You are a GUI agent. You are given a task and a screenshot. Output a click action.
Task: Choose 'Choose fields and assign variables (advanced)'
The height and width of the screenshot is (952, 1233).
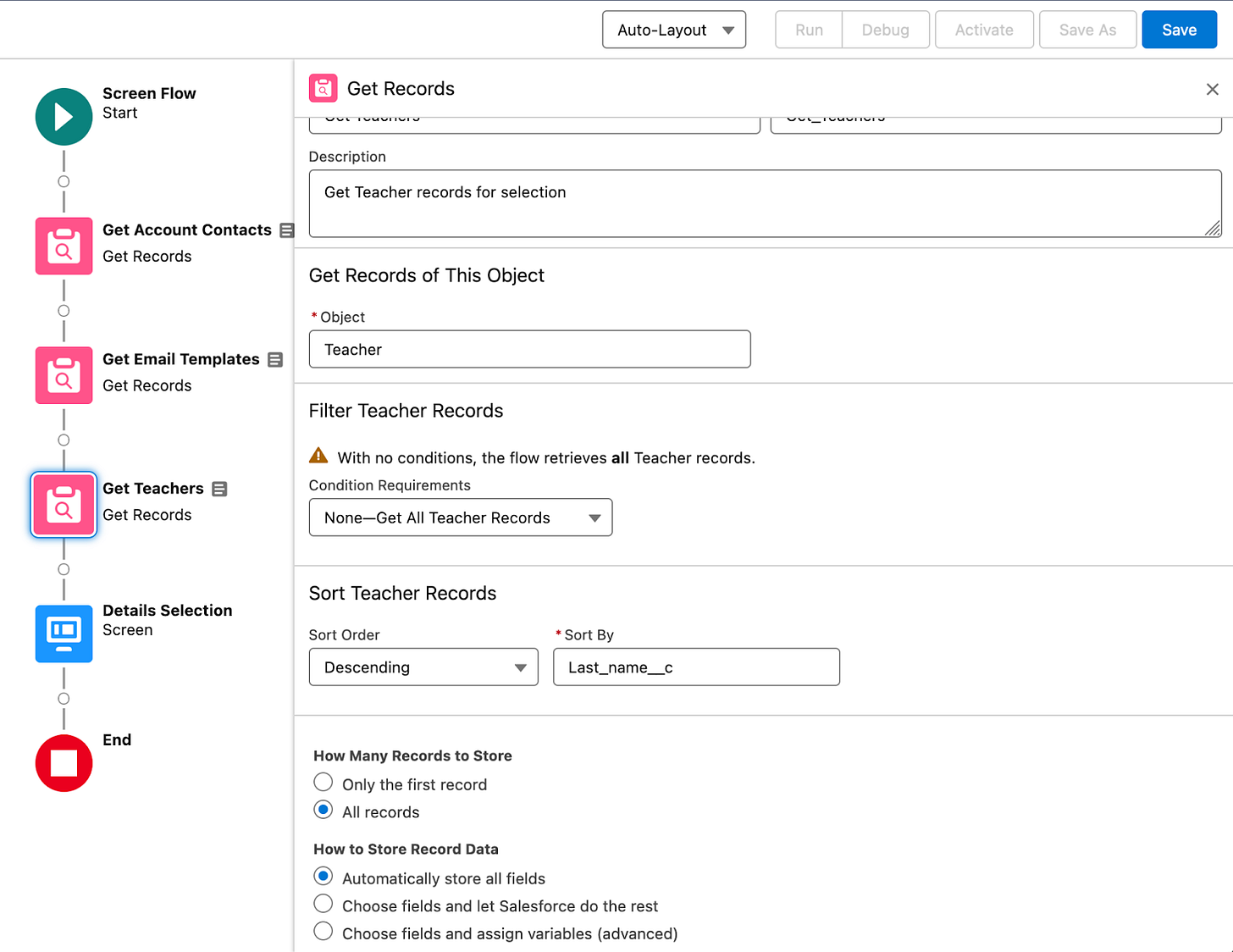[x=323, y=932]
